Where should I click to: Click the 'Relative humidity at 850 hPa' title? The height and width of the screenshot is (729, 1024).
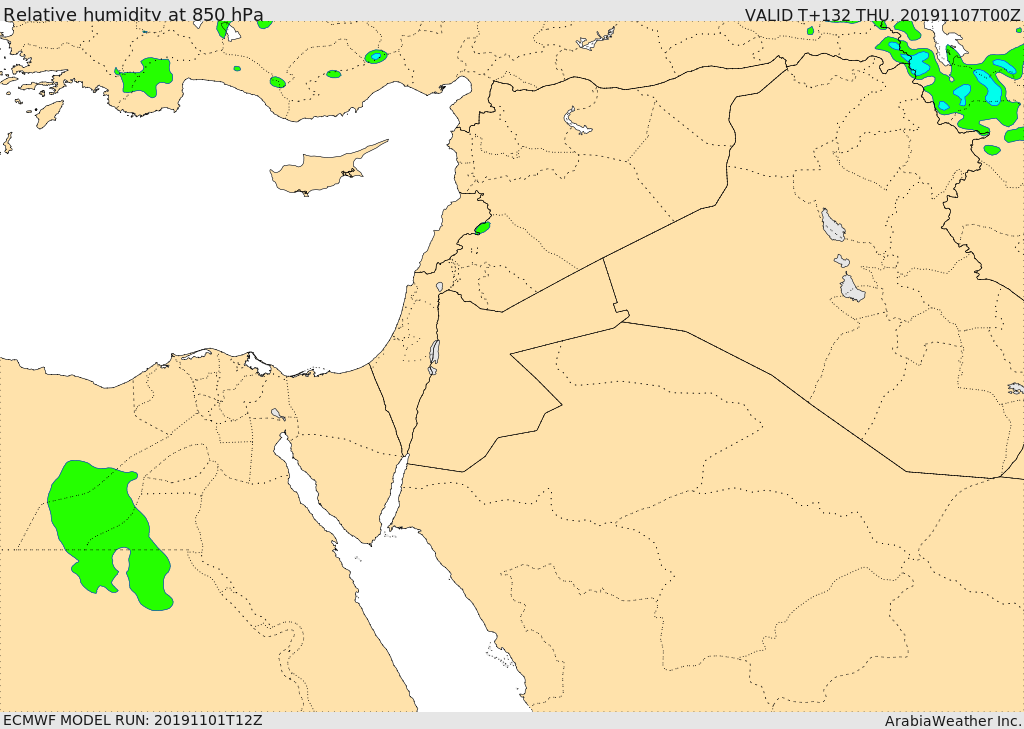click(133, 14)
